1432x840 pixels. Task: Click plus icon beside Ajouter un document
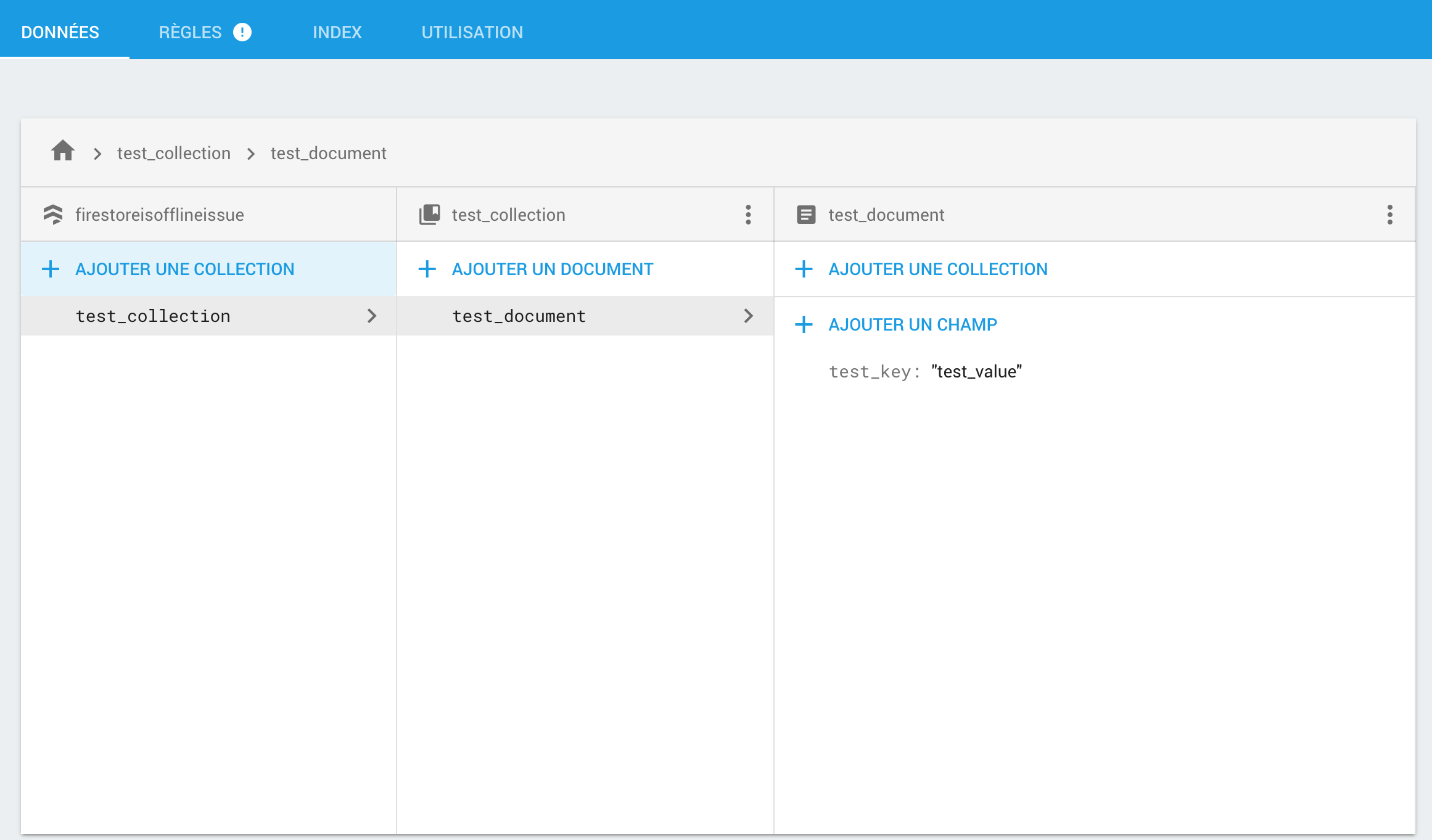pos(427,269)
